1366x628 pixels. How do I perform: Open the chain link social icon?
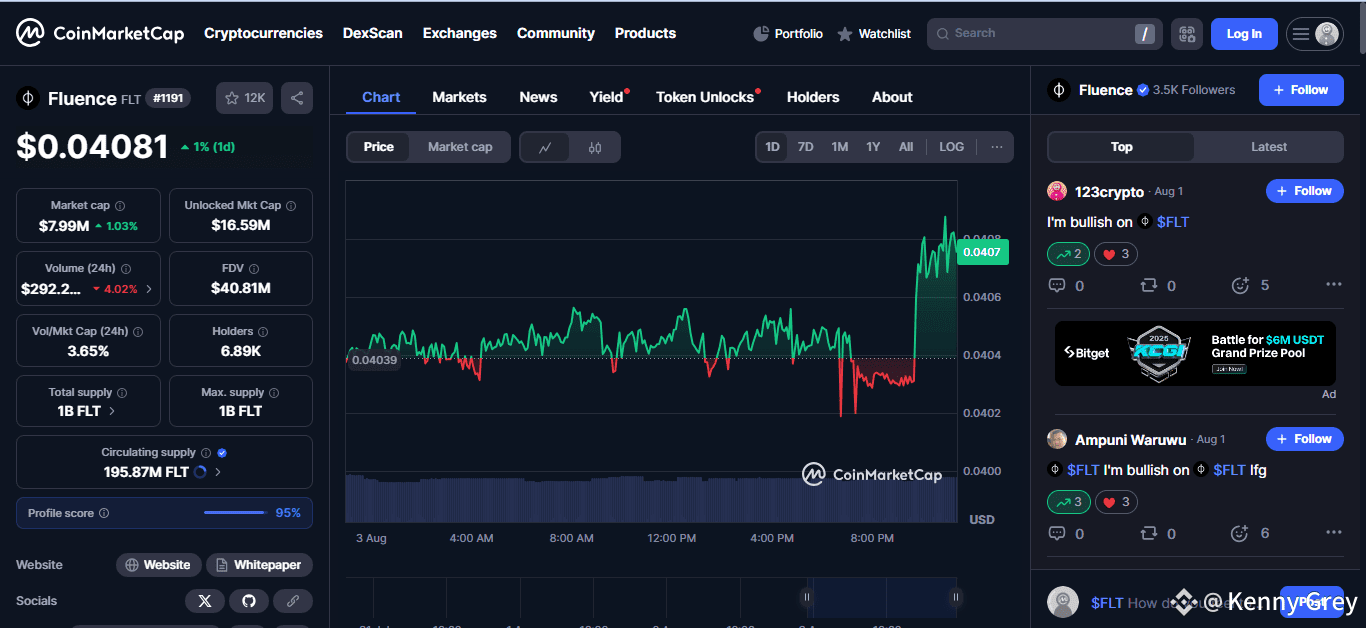[x=293, y=601]
